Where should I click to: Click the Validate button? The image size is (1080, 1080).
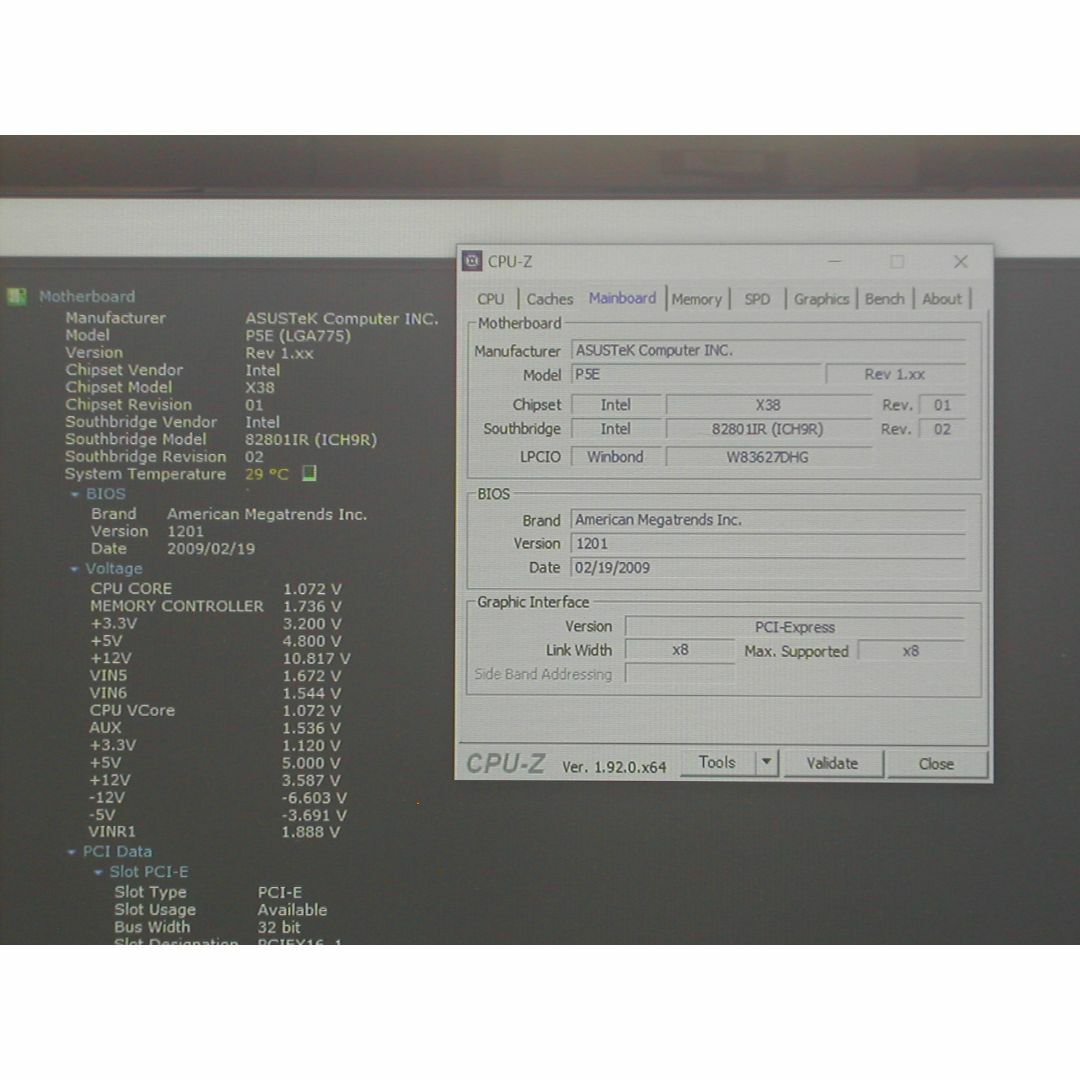[x=832, y=763]
